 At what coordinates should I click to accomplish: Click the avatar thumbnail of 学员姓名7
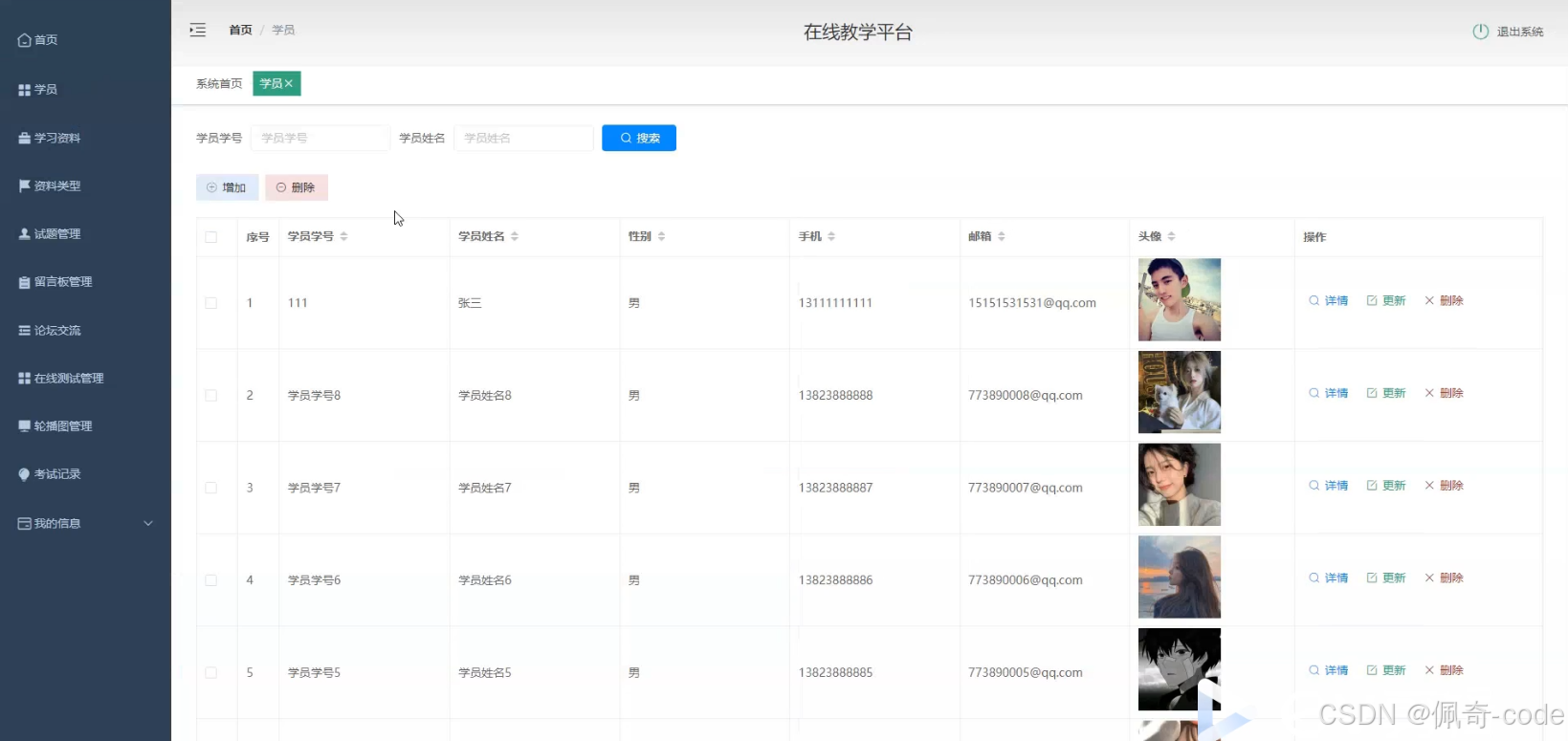1180,485
